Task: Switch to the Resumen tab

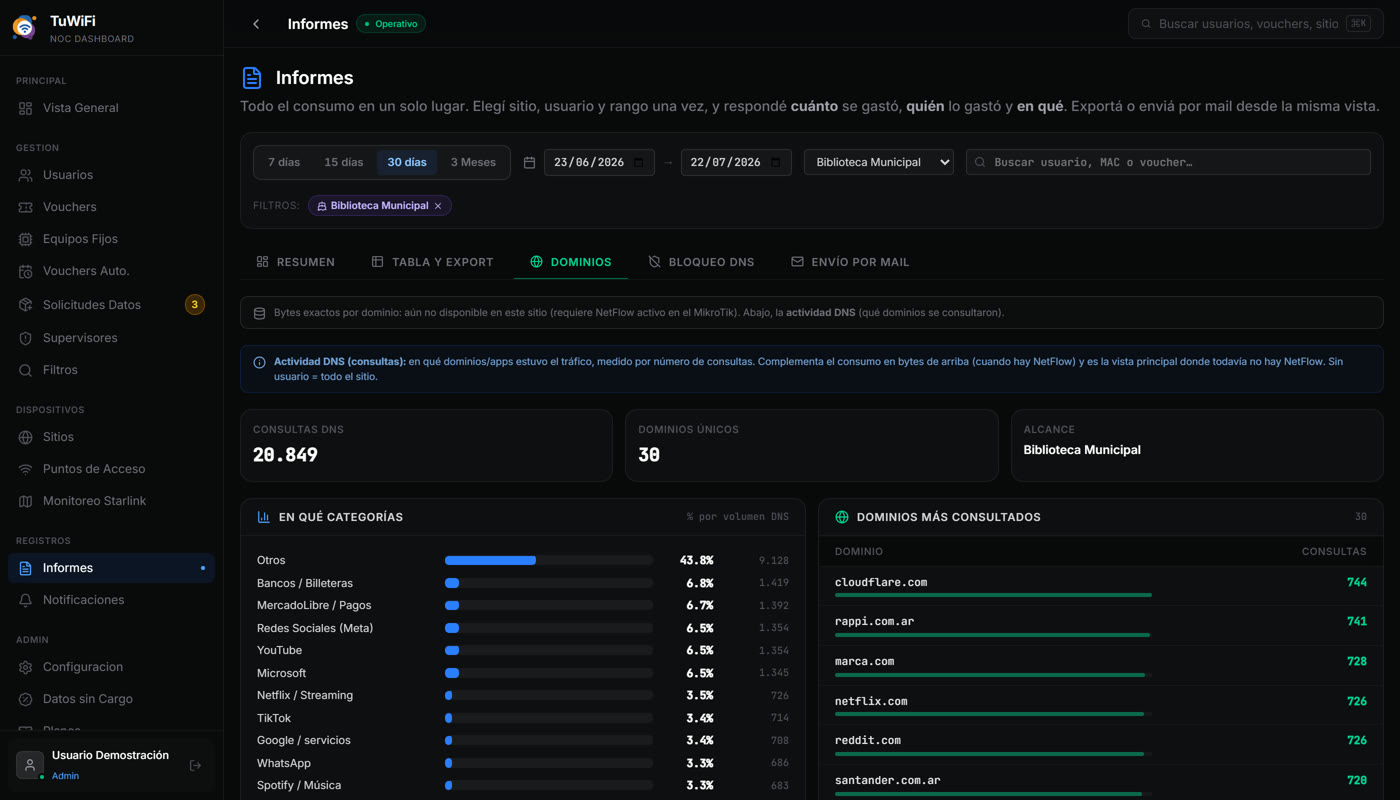Action: pos(296,262)
